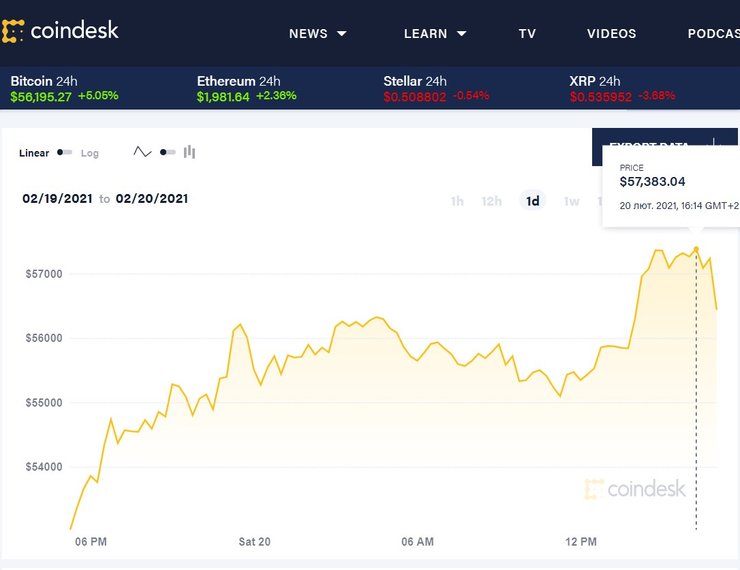Select the Log scale label

tap(90, 153)
